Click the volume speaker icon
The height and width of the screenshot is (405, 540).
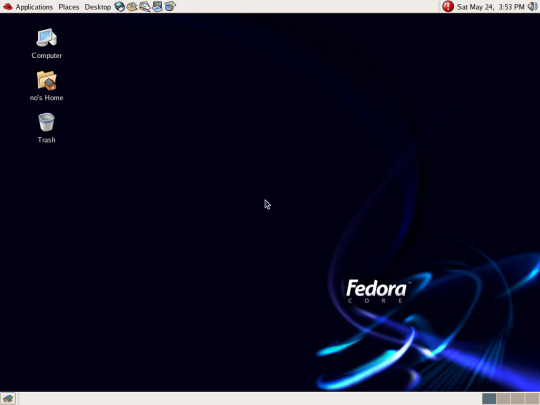pos(532,7)
